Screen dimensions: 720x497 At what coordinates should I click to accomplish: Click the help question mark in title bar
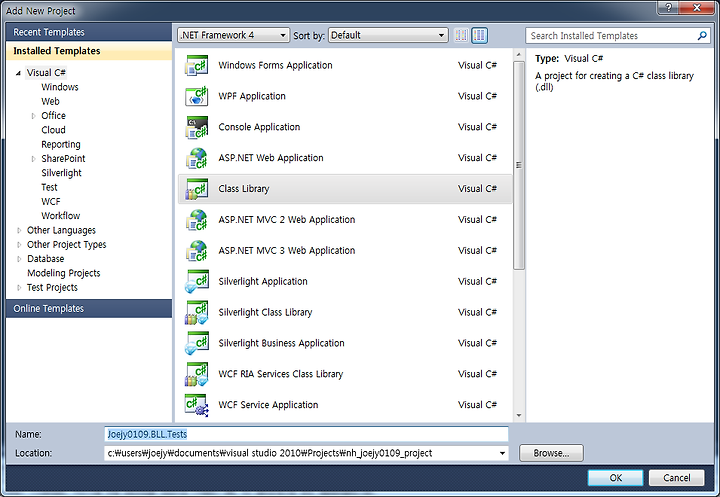pyautogui.click(x=668, y=7)
